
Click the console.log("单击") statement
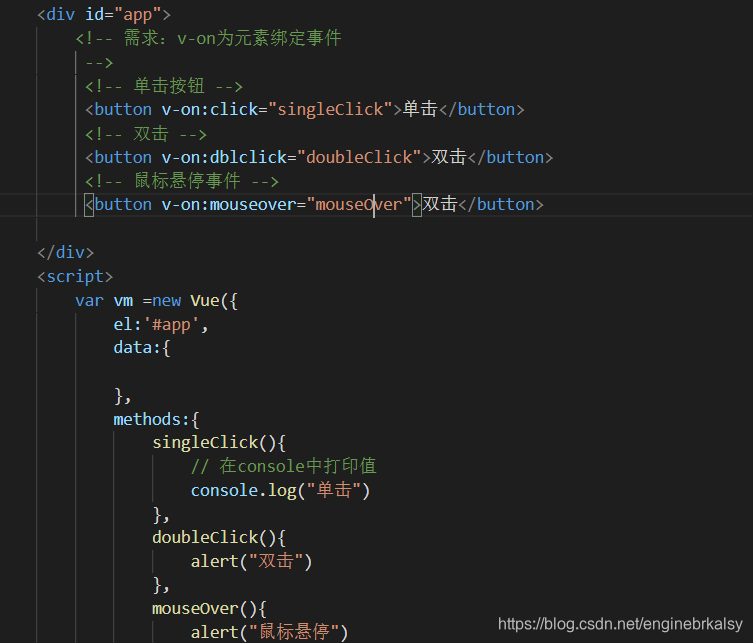(280, 490)
